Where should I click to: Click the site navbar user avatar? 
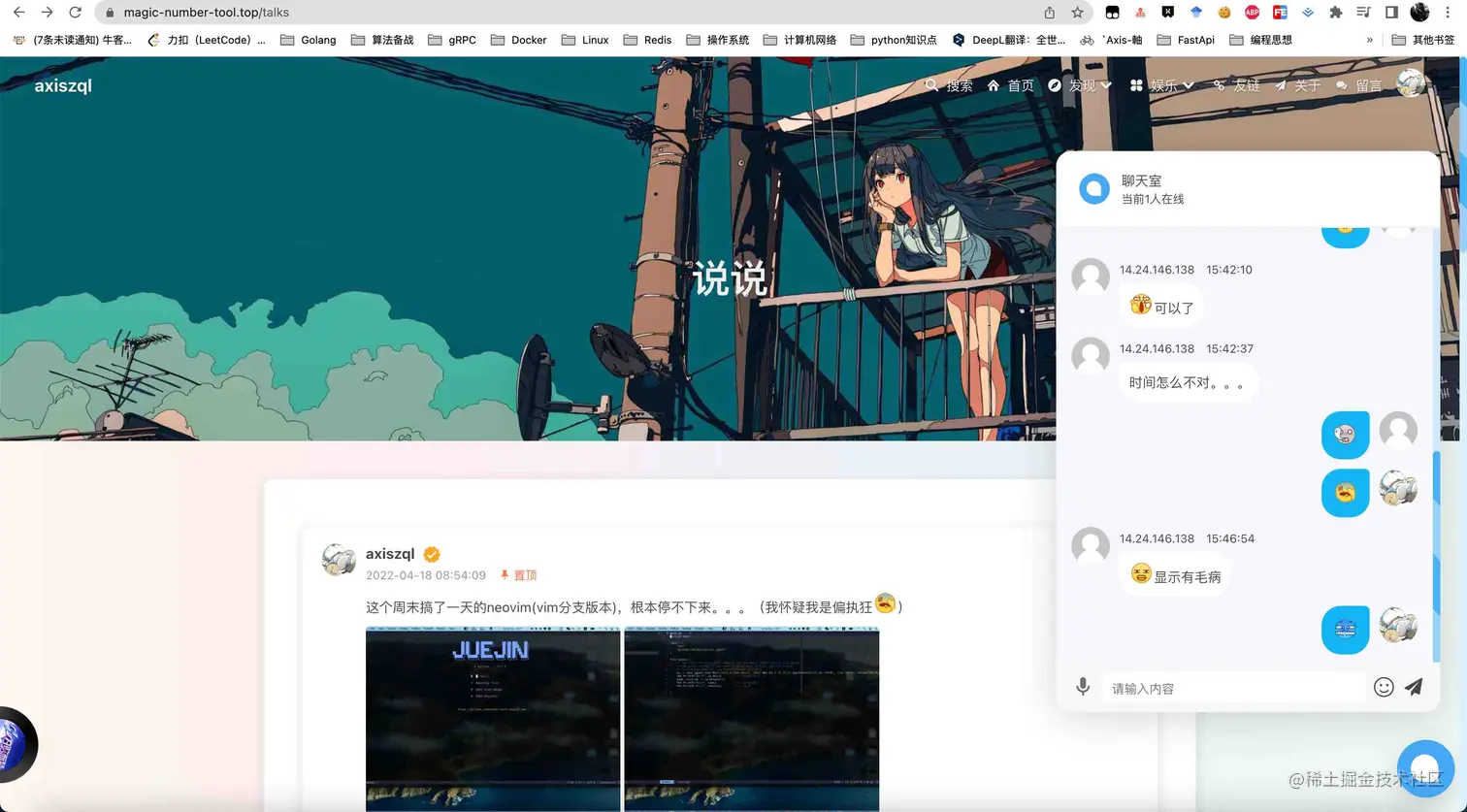(x=1412, y=83)
